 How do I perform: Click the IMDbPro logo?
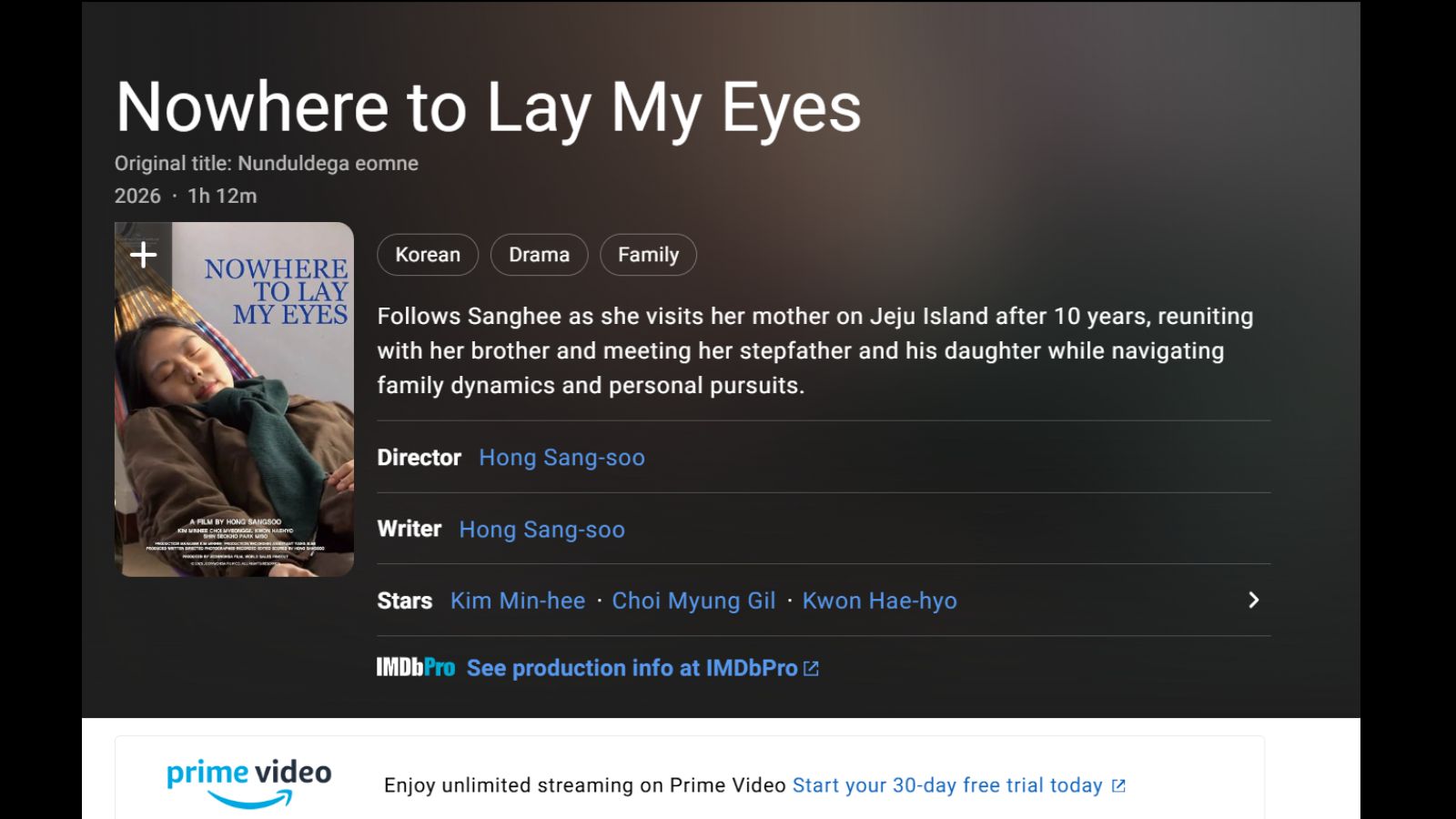coord(416,668)
